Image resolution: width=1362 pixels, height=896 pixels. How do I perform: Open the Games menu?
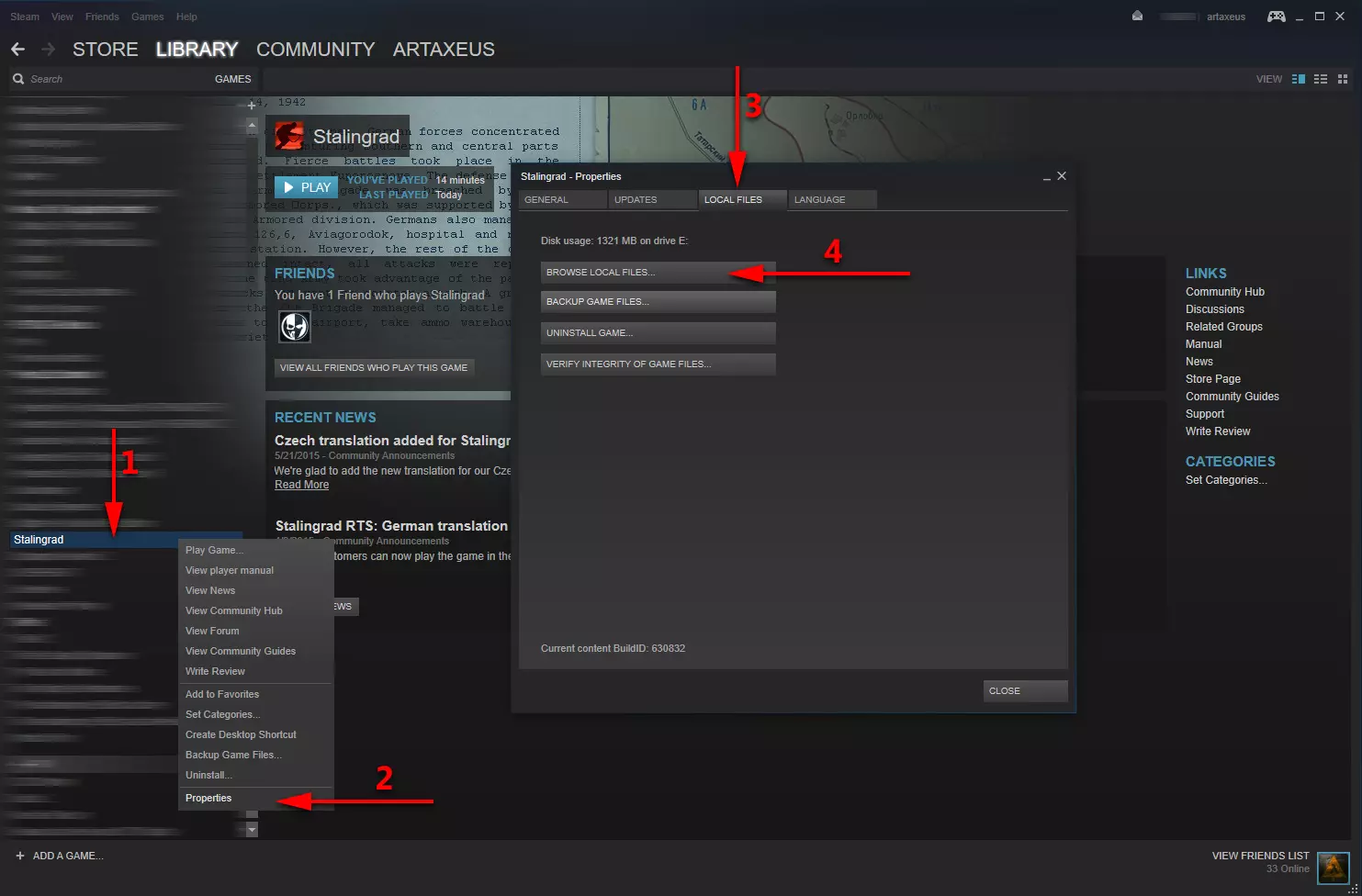pyautogui.click(x=147, y=17)
